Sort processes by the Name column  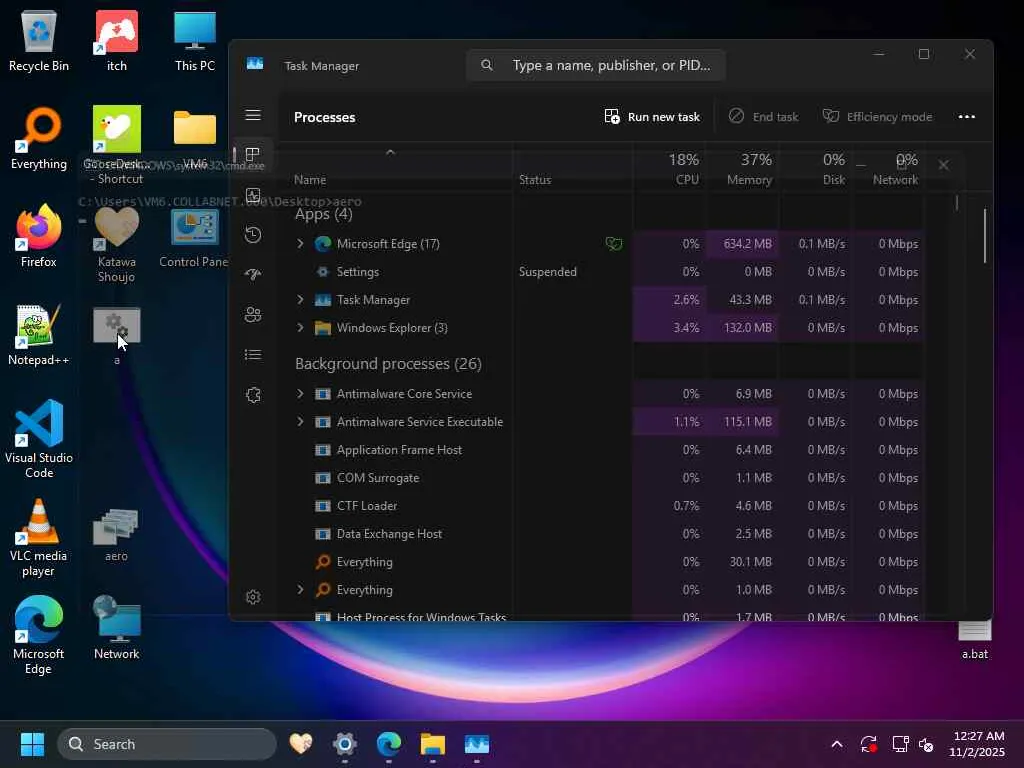(x=310, y=180)
